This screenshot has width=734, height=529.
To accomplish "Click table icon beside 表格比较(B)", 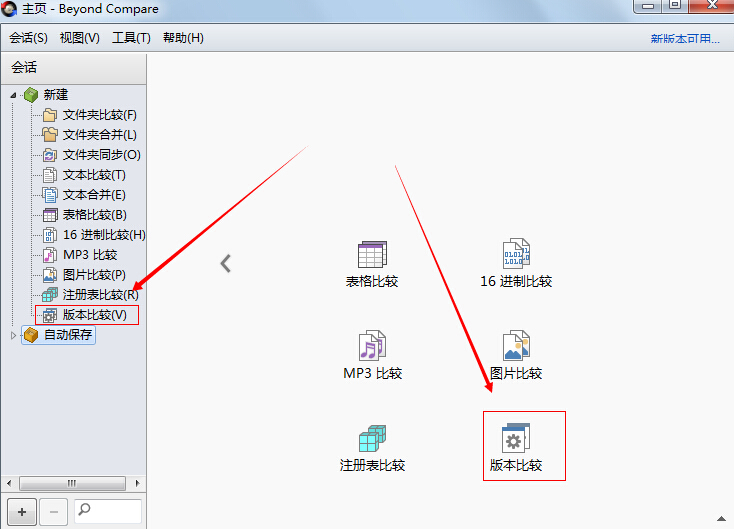I will click(x=50, y=215).
